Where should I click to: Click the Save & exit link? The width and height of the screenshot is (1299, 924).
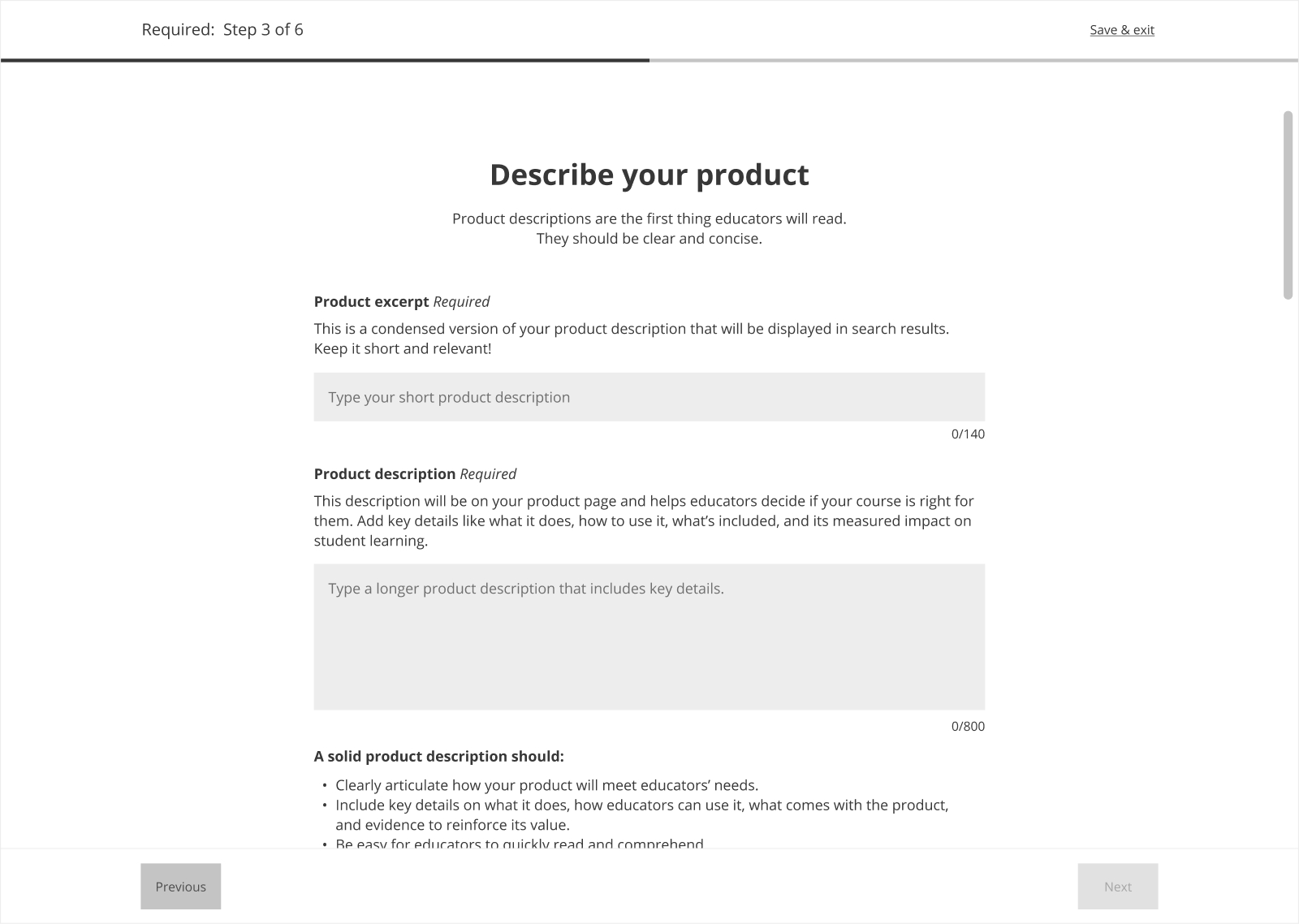[1121, 30]
